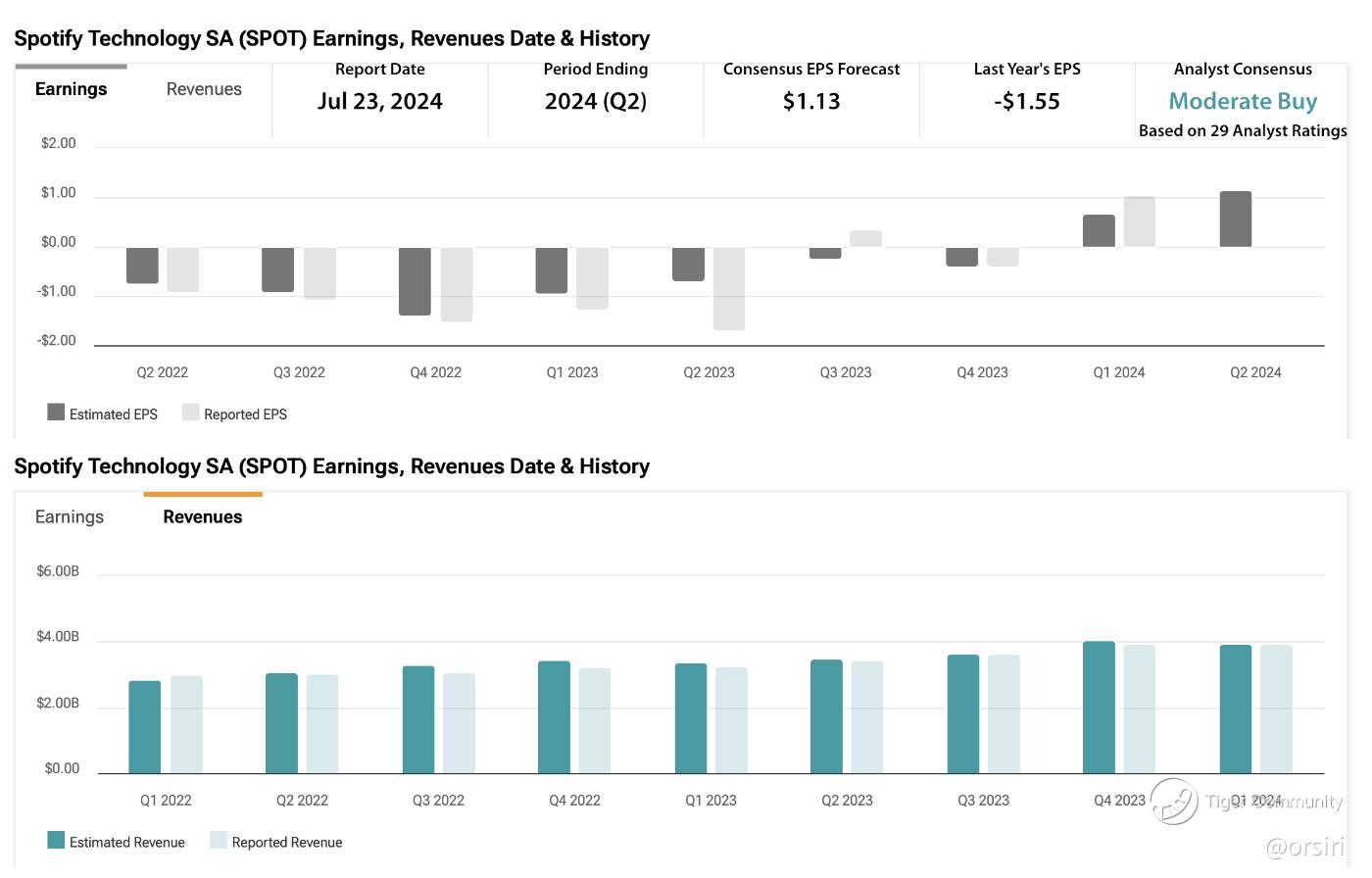This screenshot has width=1372, height=878.
Task: Select the Revenues tab above the revenue chart
Action: 203,516
